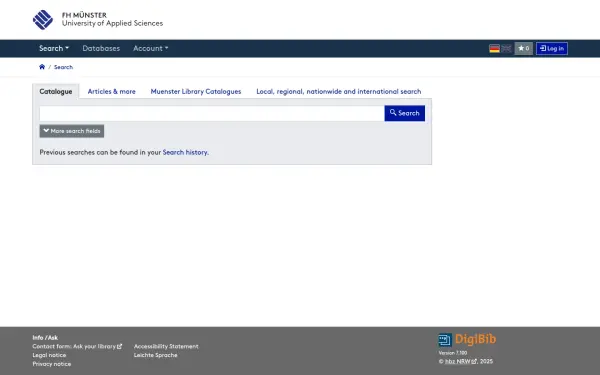Open Local, regional, nationwide and international search tab
The image size is (600, 375).
339,91
